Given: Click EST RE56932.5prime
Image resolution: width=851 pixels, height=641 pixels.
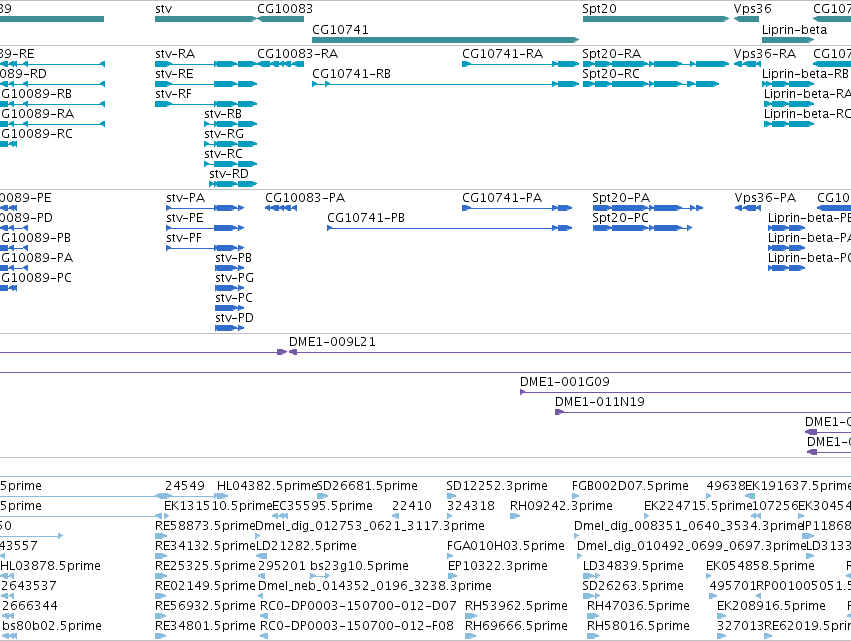Looking at the screenshot, I should click(x=205, y=606).
